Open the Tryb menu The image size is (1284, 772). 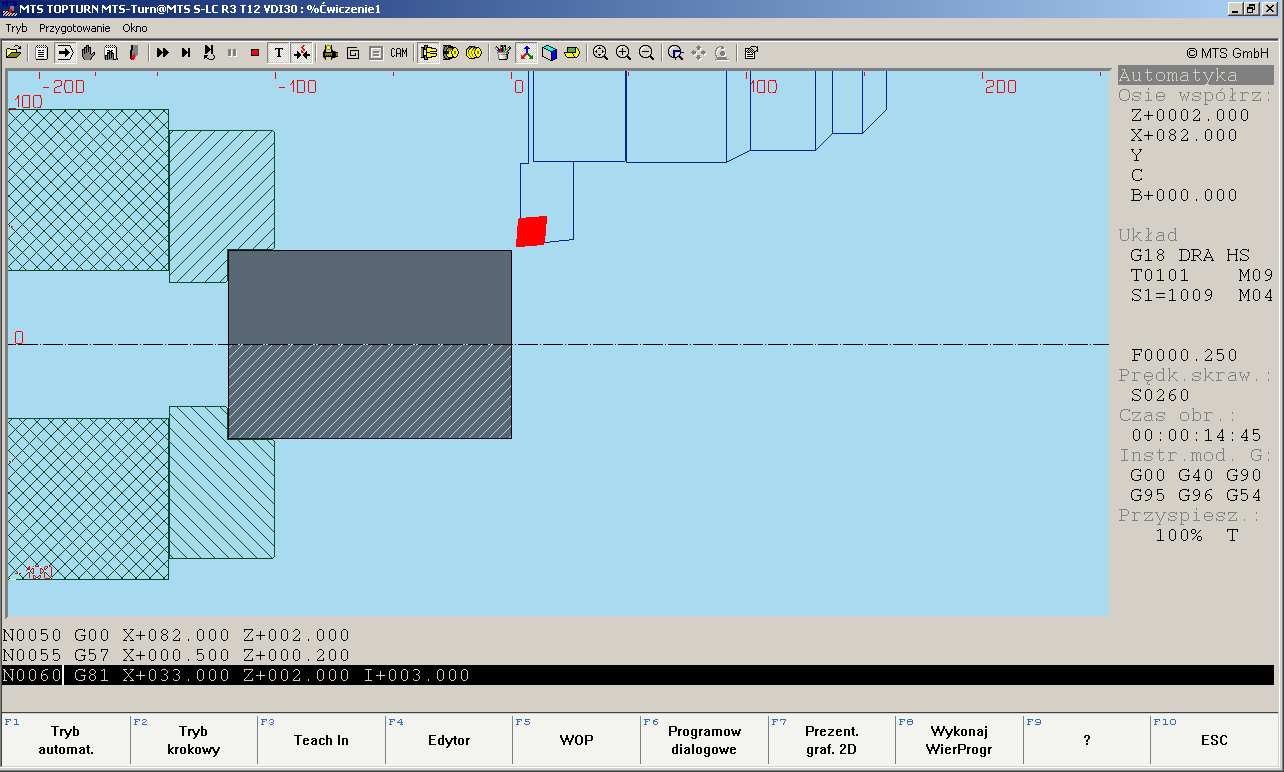pos(16,28)
